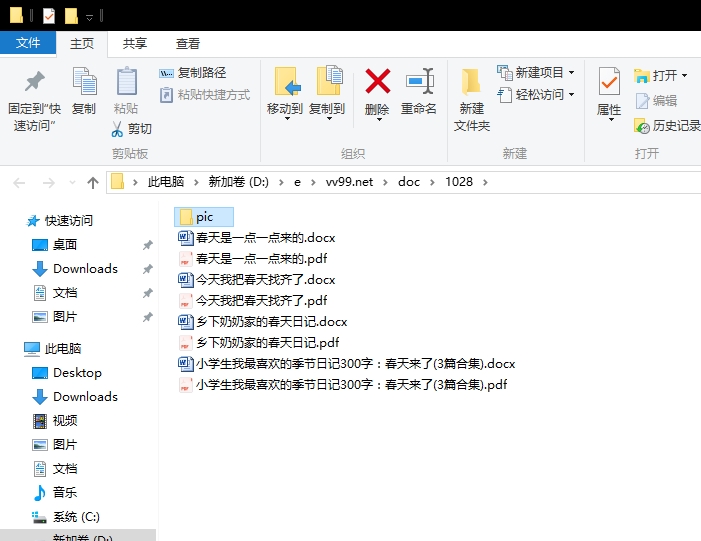Select file 今天我把春天找齐了.pdf

(253, 300)
